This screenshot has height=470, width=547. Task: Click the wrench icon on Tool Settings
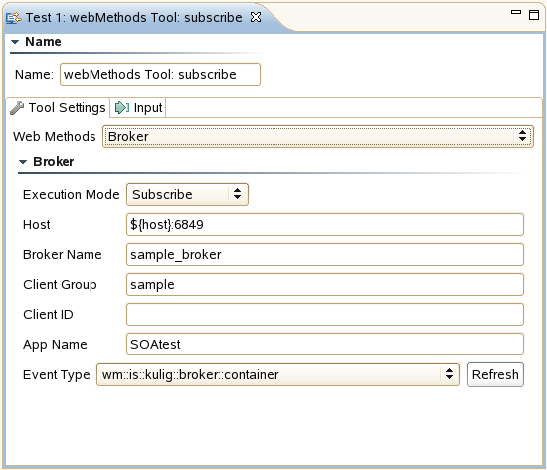click(x=17, y=108)
